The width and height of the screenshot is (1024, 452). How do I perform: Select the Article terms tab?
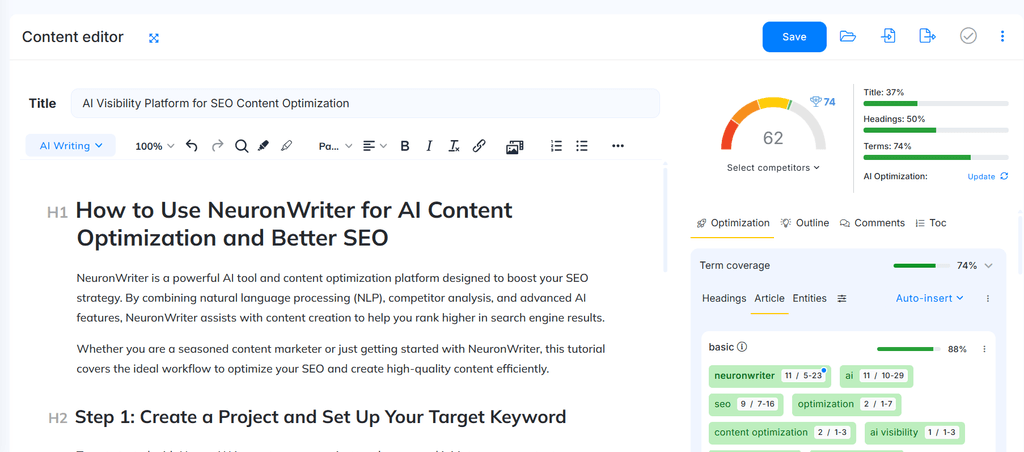point(769,299)
